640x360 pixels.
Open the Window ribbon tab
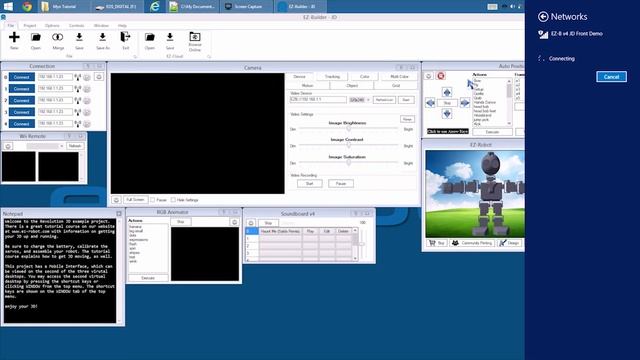(x=101, y=25)
